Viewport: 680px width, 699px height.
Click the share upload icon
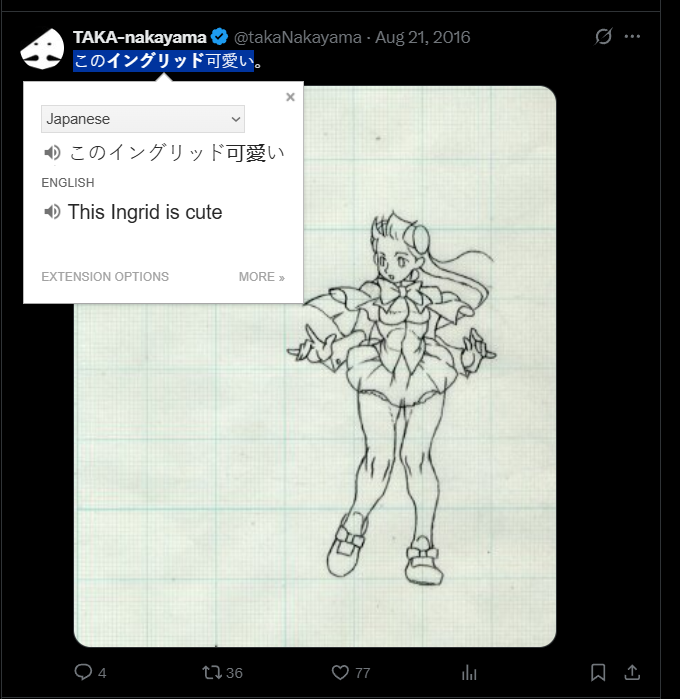[x=632, y=672]
